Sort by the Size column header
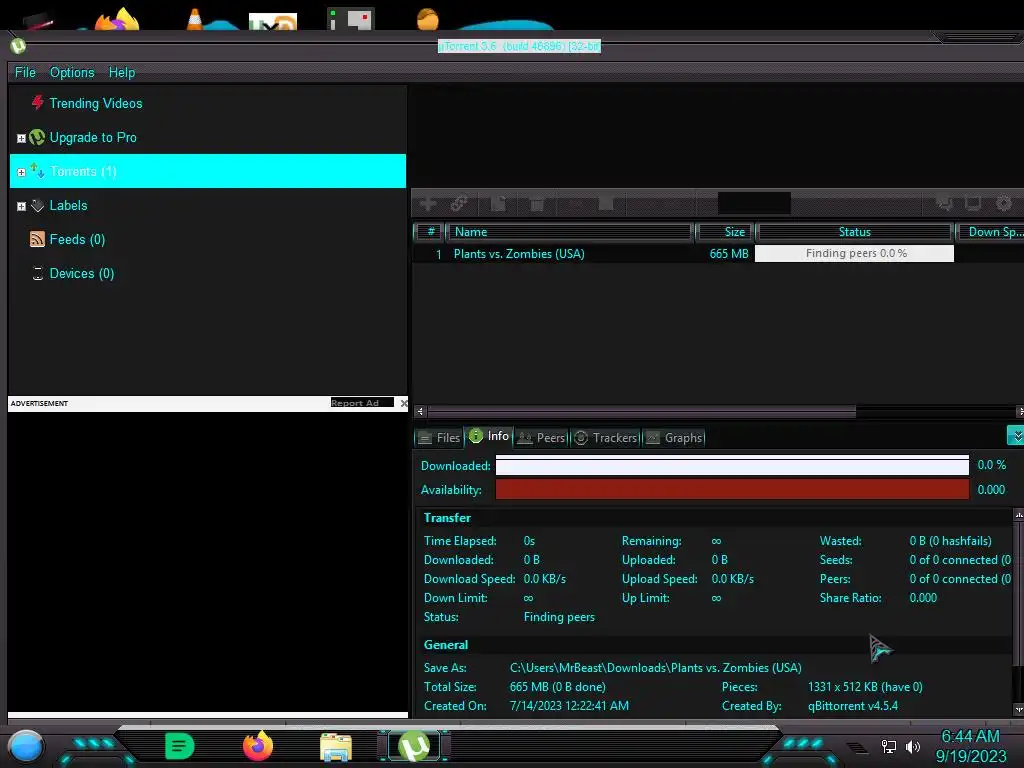Image resolution: width=1024 pixels, height=768 pixels. [x=725, y=232]
